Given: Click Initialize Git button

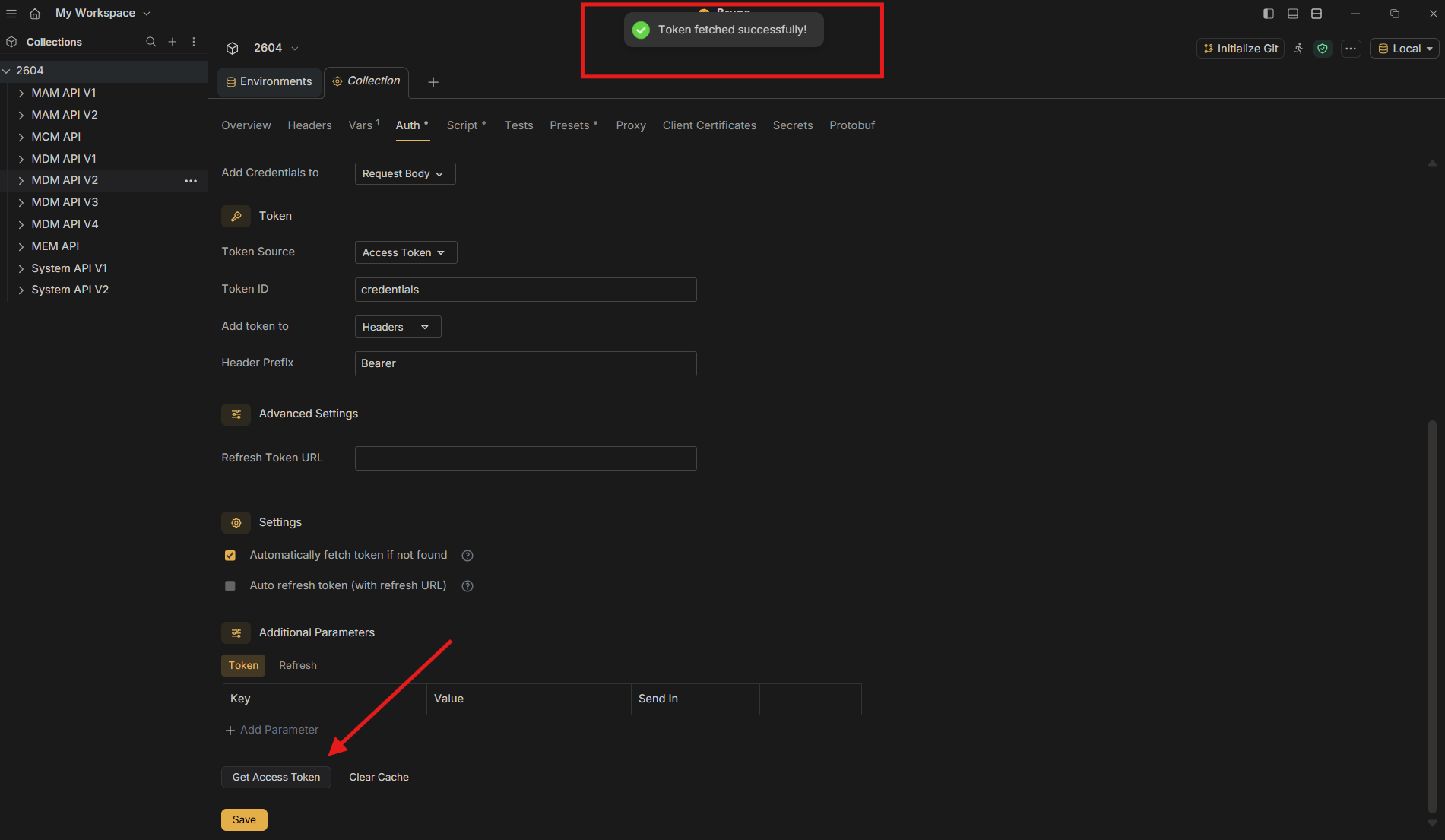Looking at the screenshot, I should [x=1241, y=49].
